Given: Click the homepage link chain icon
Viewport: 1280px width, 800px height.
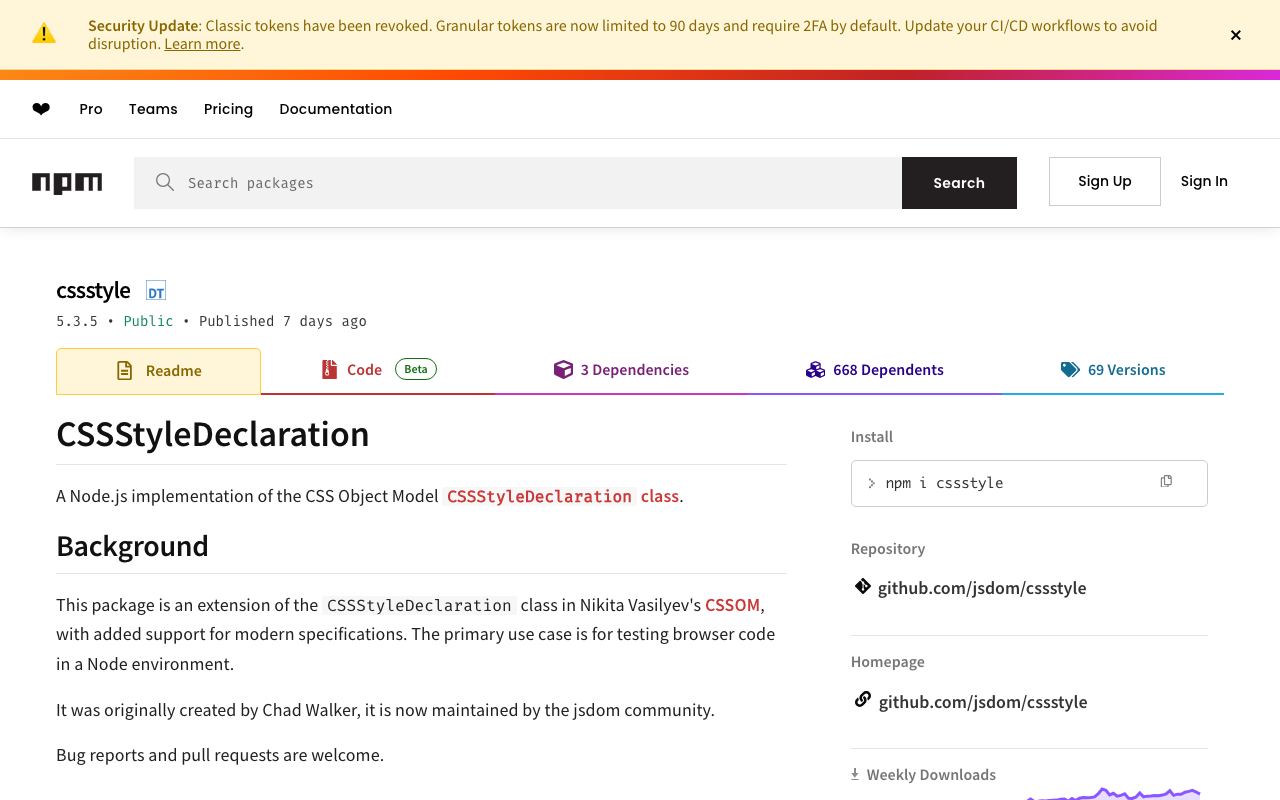Looking at the screenshot, I should click(x=862, y=700).
